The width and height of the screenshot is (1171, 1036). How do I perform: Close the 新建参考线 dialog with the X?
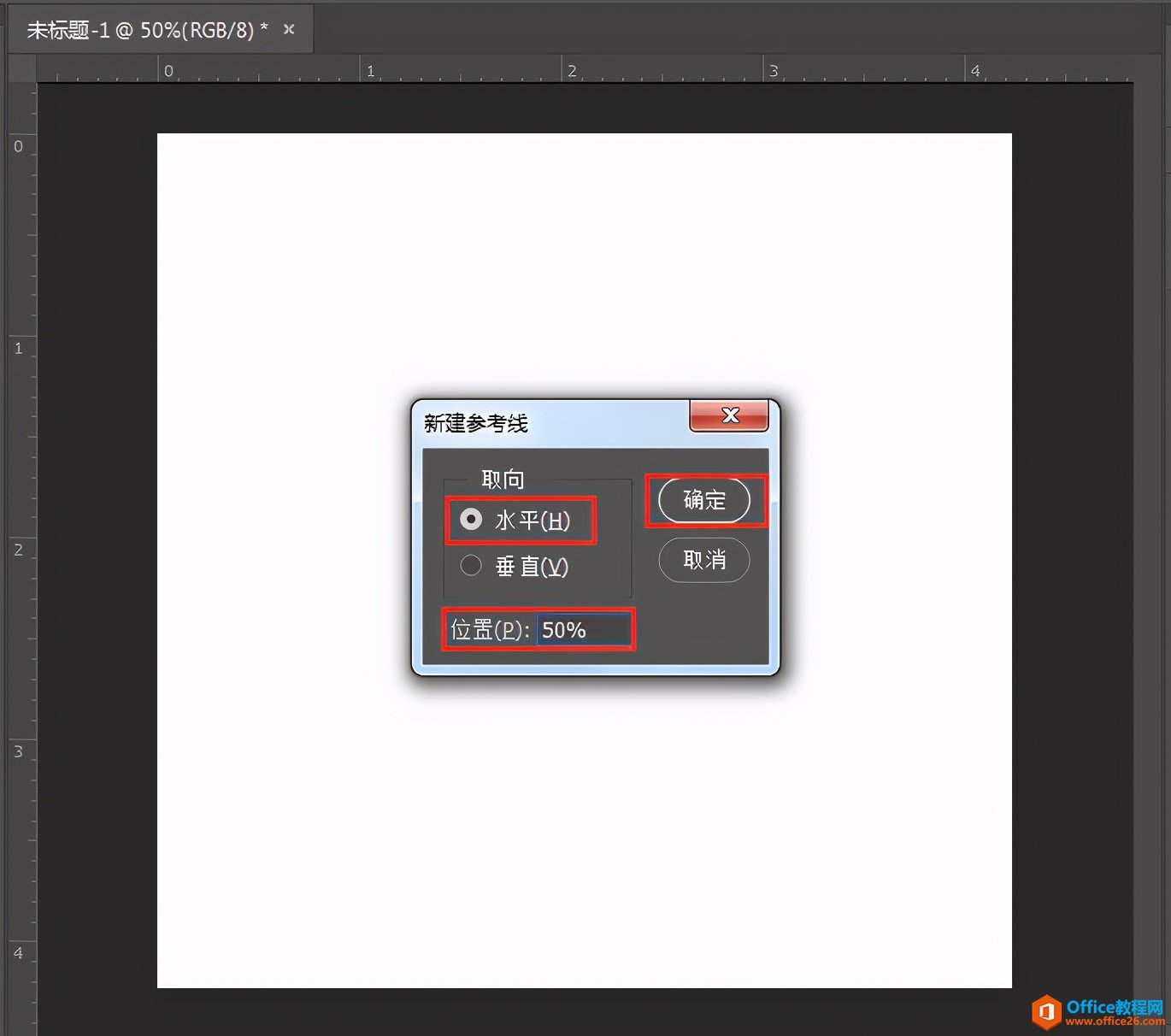click(729, 415)
